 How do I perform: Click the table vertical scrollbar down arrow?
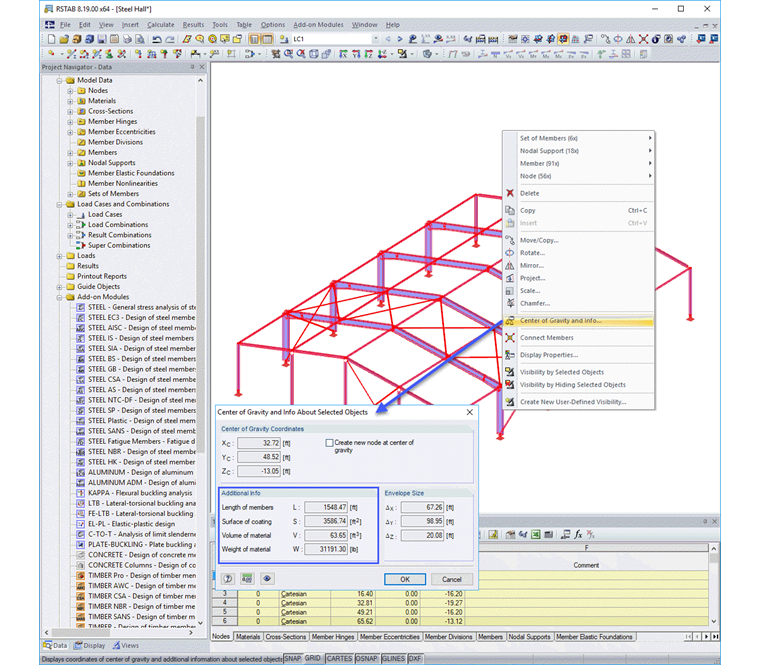click(713, 621)
